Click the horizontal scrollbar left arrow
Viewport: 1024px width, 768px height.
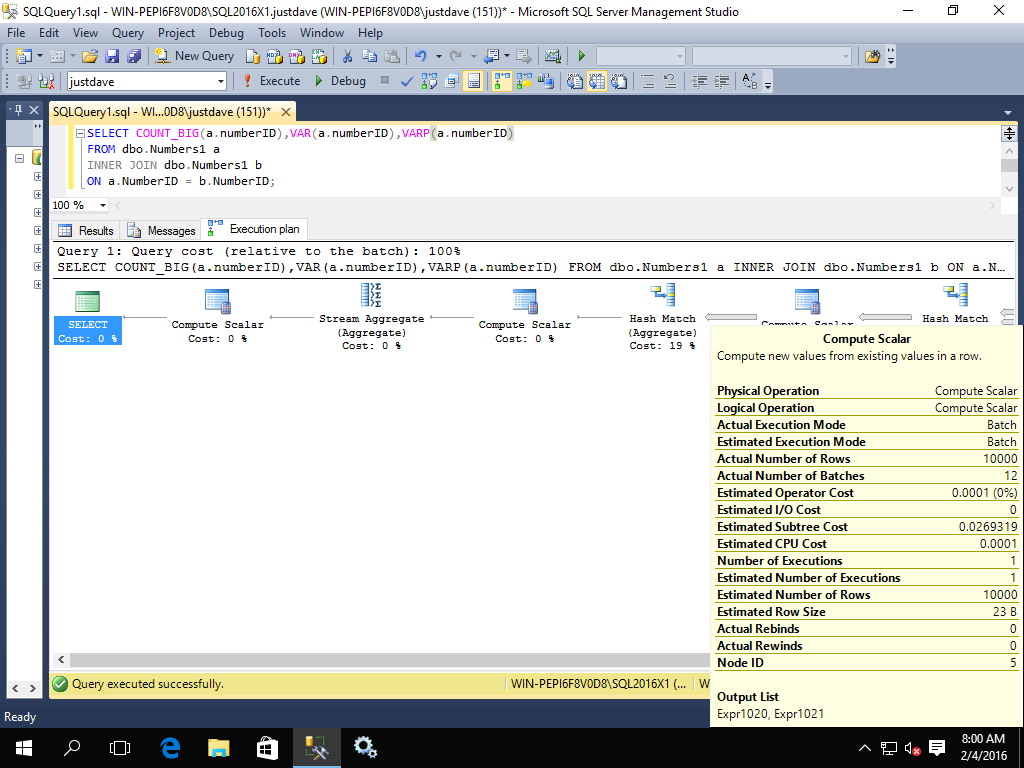pos(60,660)
